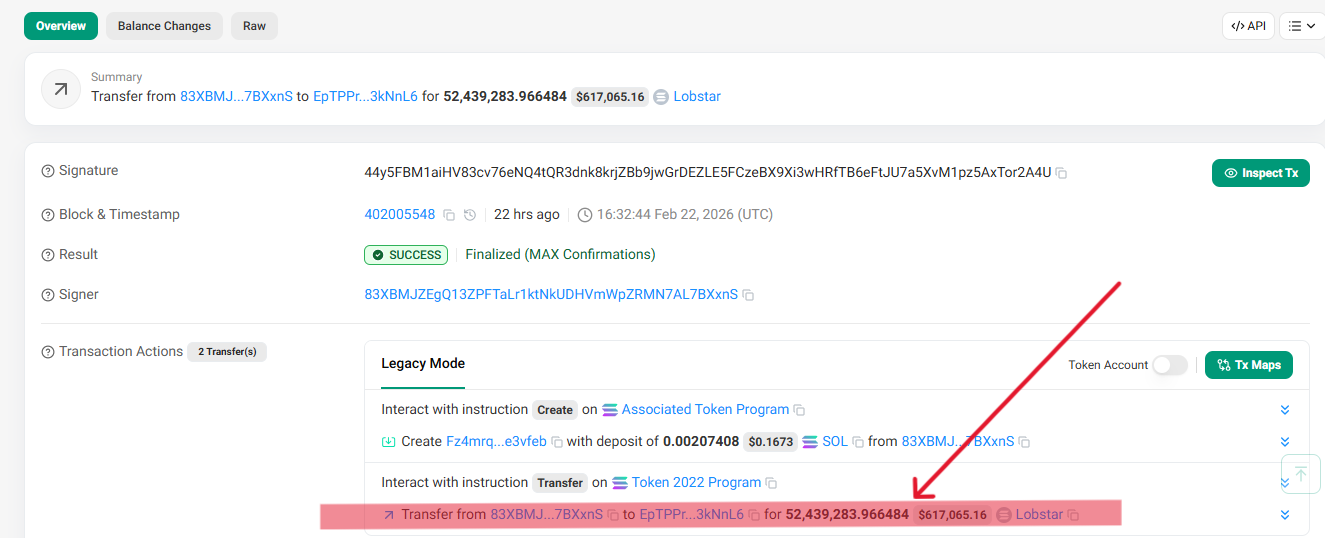Copy the transaction signature
The image size is (1325, 538).
1062,173
